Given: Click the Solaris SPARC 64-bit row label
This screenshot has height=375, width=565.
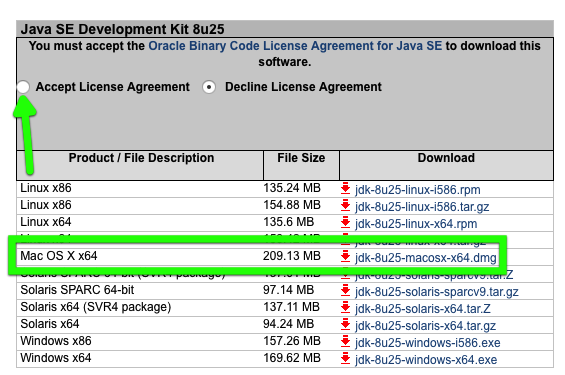Looking at the screenshot, I should click(x=77, y=290).
